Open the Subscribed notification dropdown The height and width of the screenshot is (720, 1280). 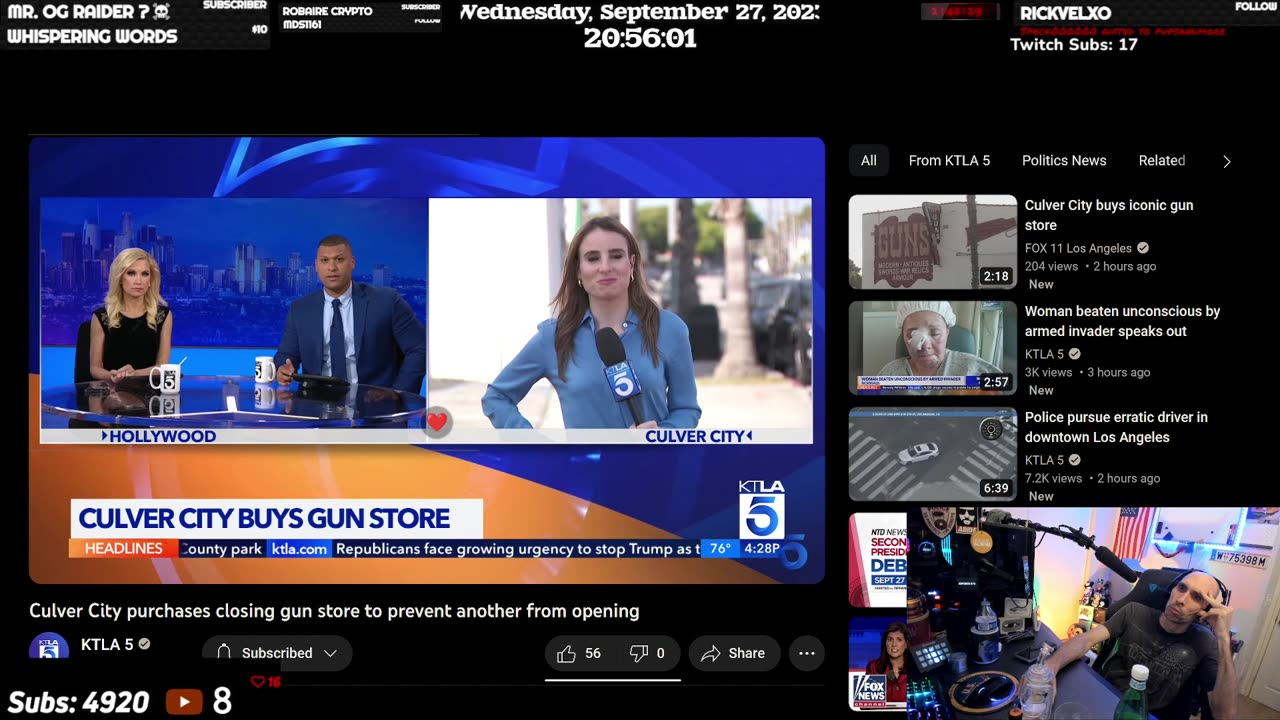click(x=277, y=653)
